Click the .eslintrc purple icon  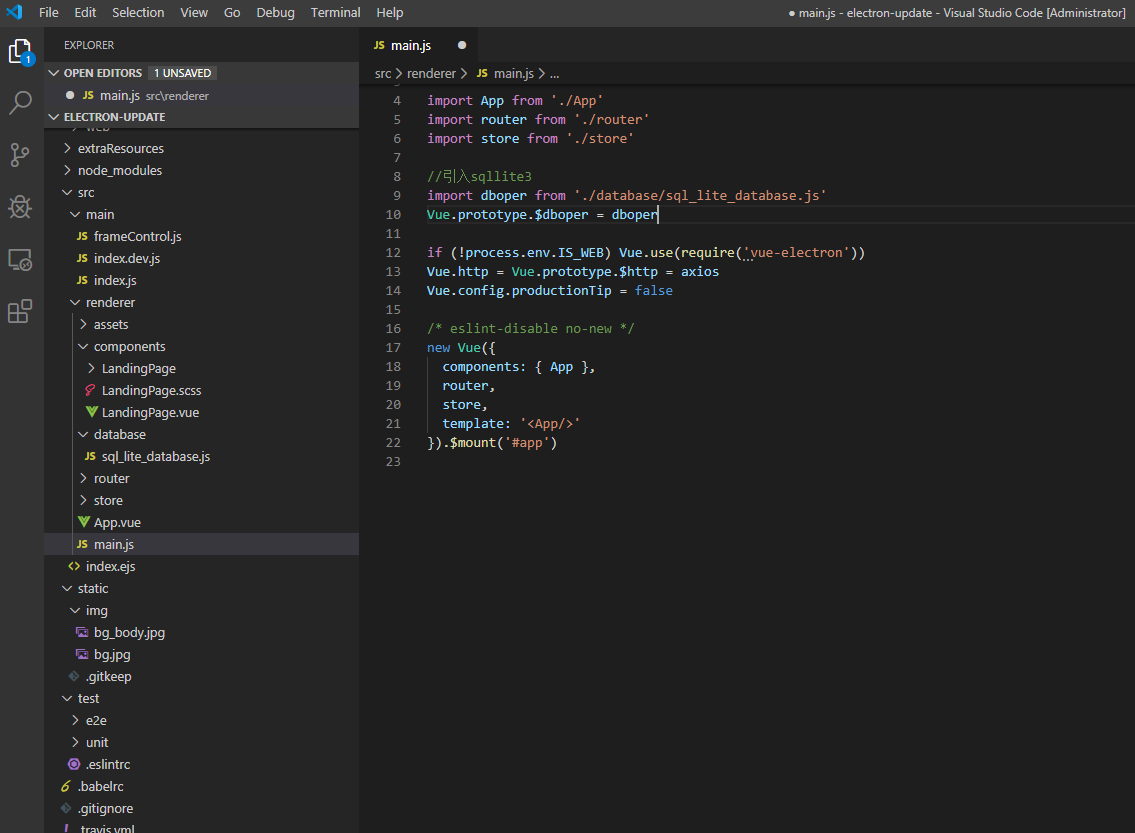click(x=75, y=764)
